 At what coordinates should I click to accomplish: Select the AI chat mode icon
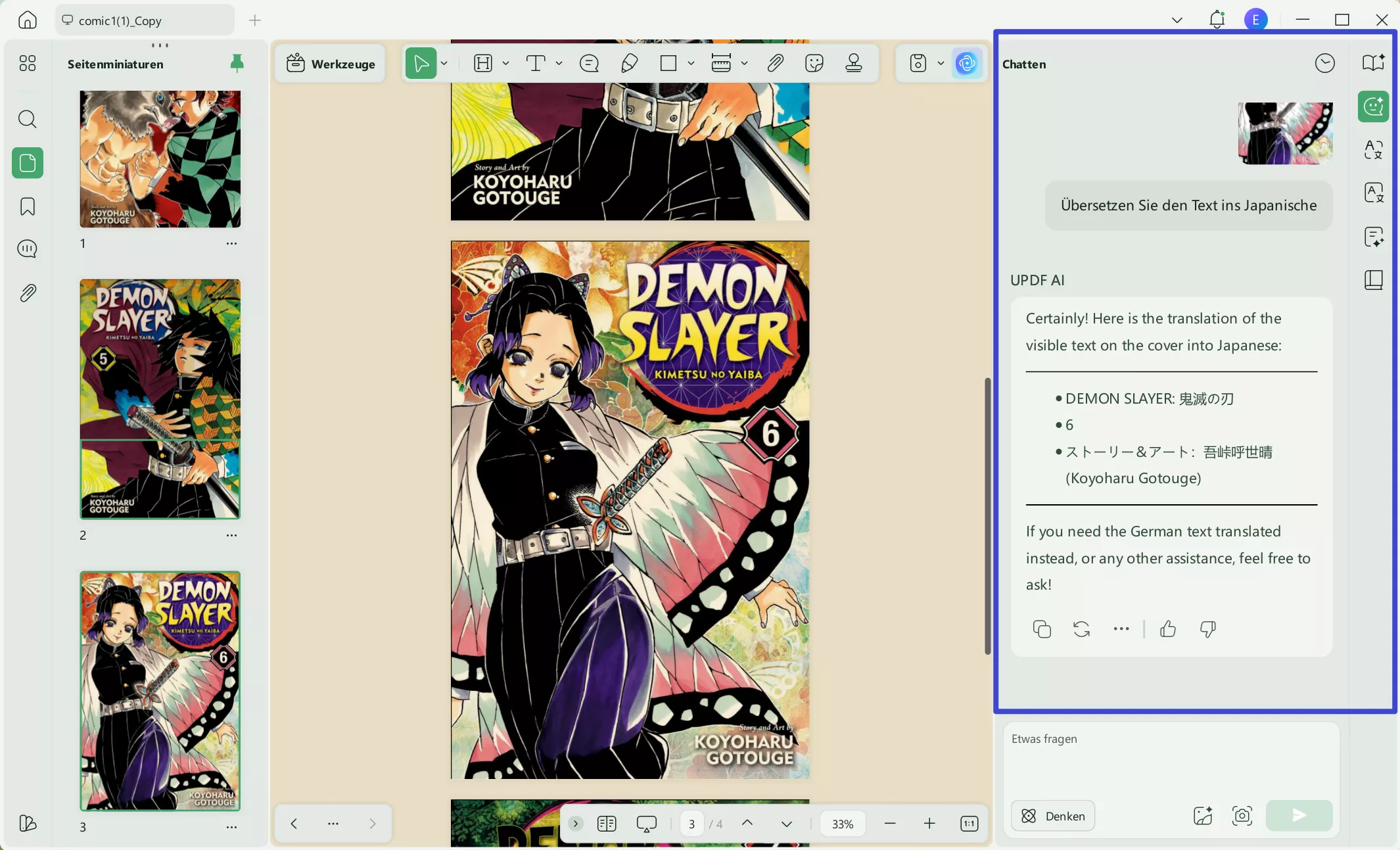[x=1374, y=106]
